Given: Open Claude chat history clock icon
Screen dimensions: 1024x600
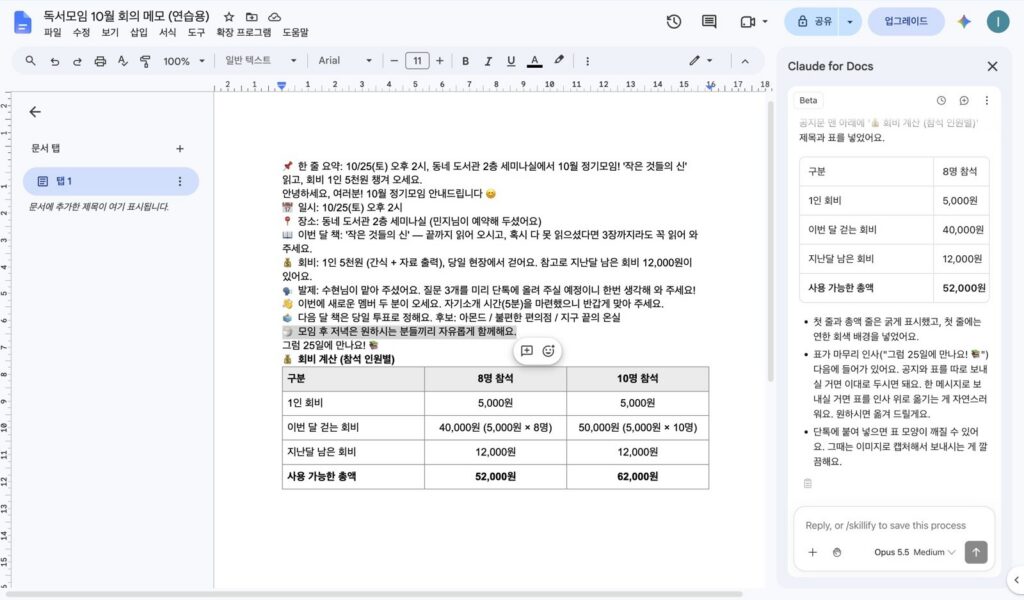Looking at the screenshot, I should click(x=941, y=101).
